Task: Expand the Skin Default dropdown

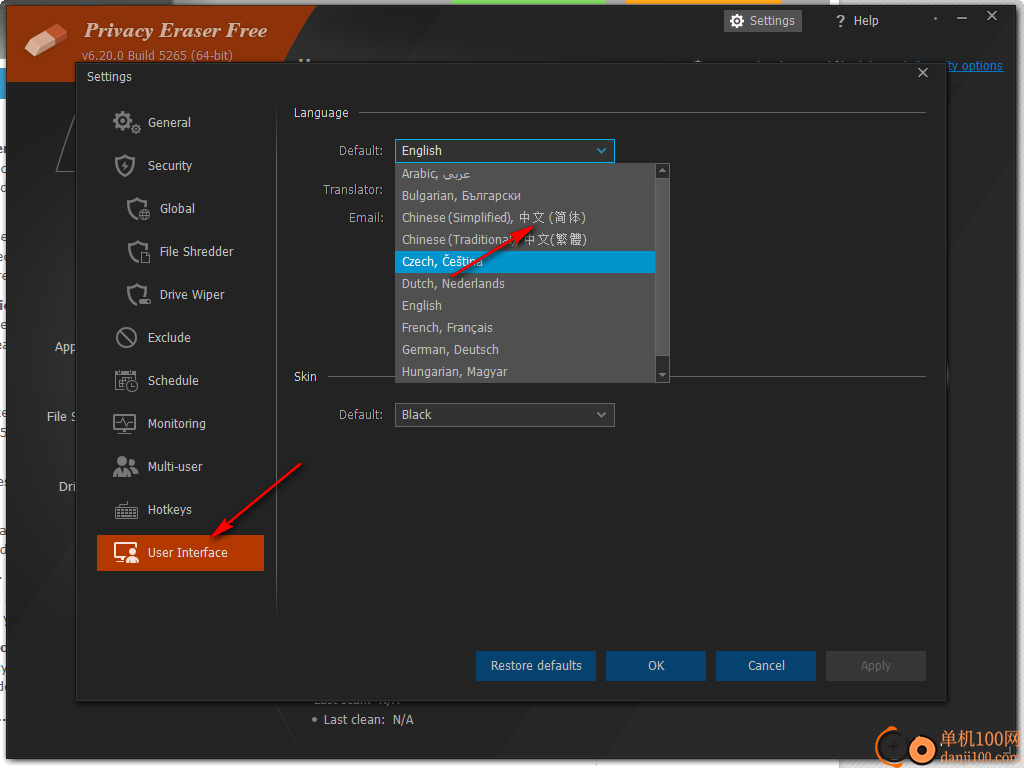Action: pyautogui.click(x=504, y=415)
